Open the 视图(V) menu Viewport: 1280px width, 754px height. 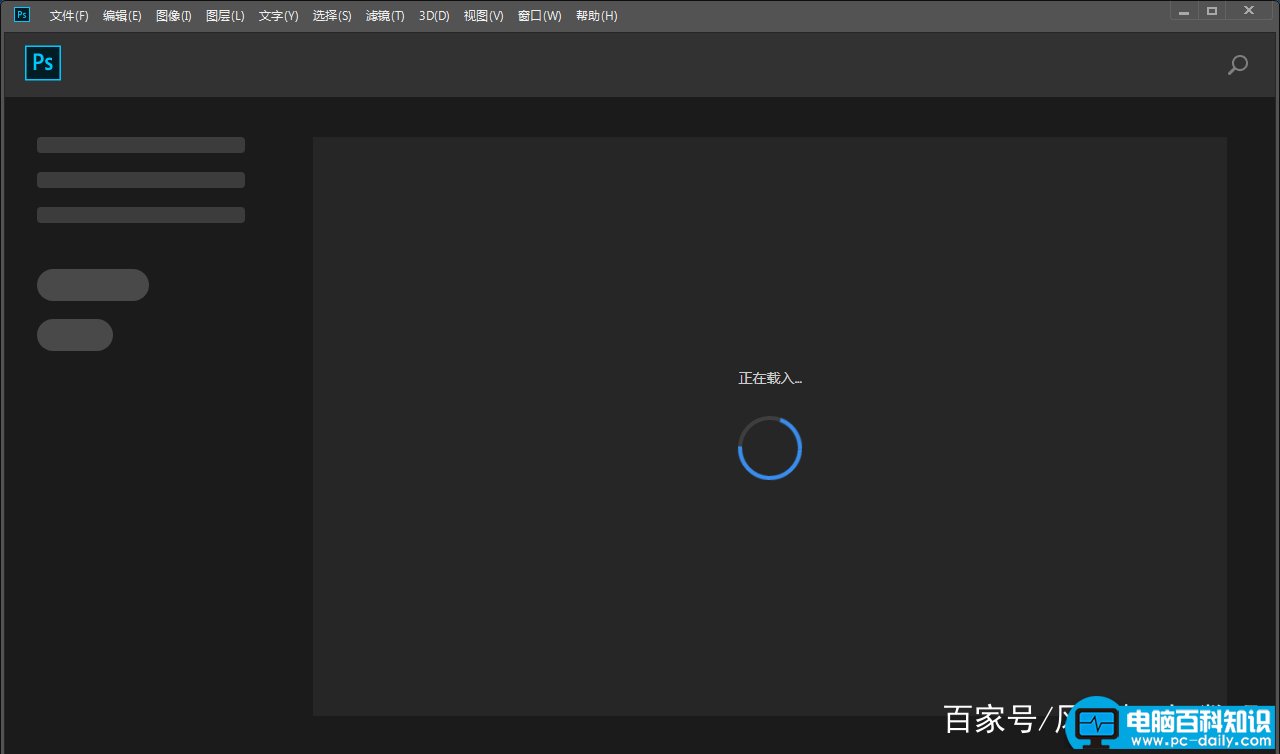(x=484, y=16)
